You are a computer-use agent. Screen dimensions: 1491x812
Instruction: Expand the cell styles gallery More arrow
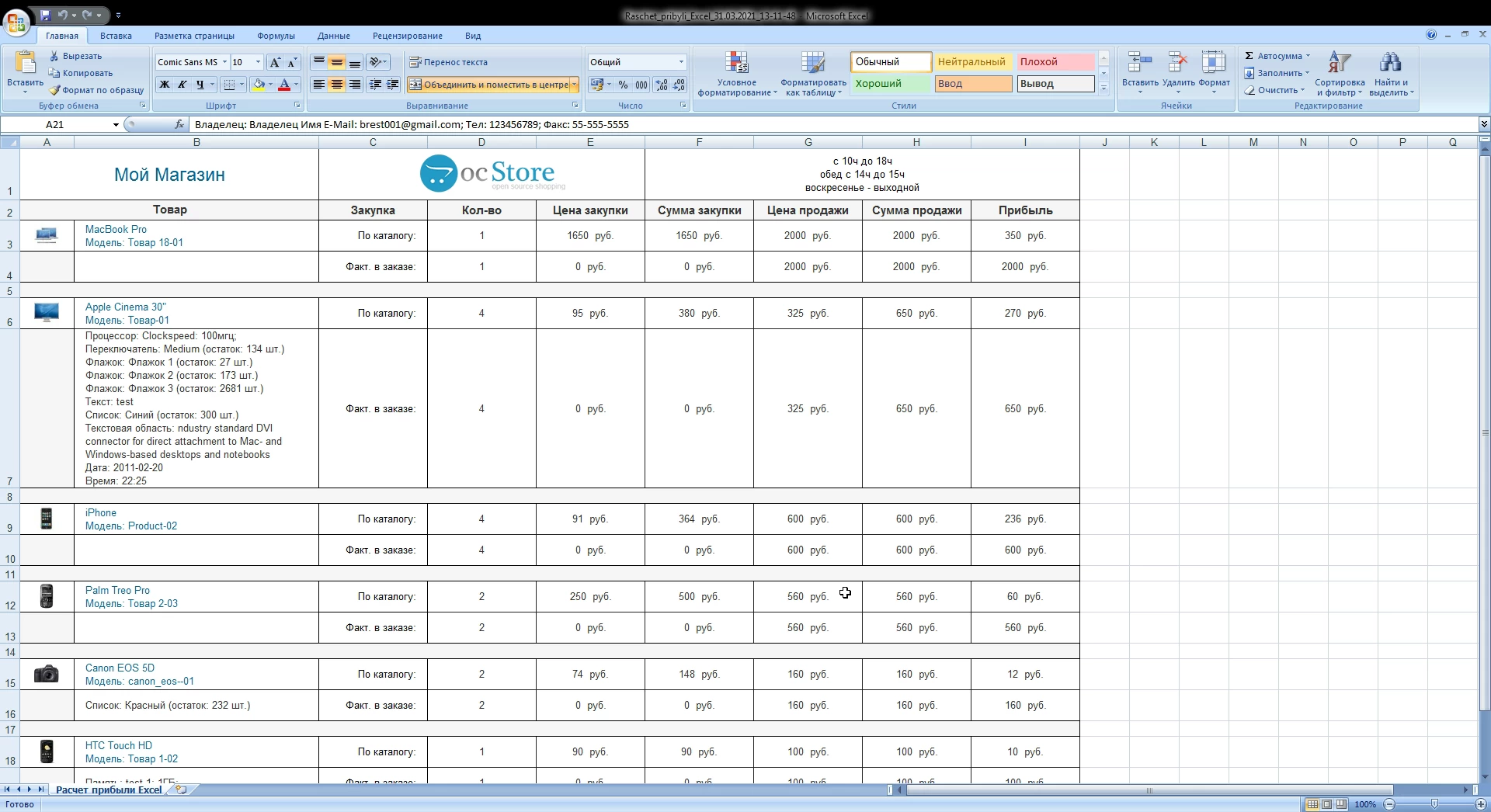[1103, 88]
